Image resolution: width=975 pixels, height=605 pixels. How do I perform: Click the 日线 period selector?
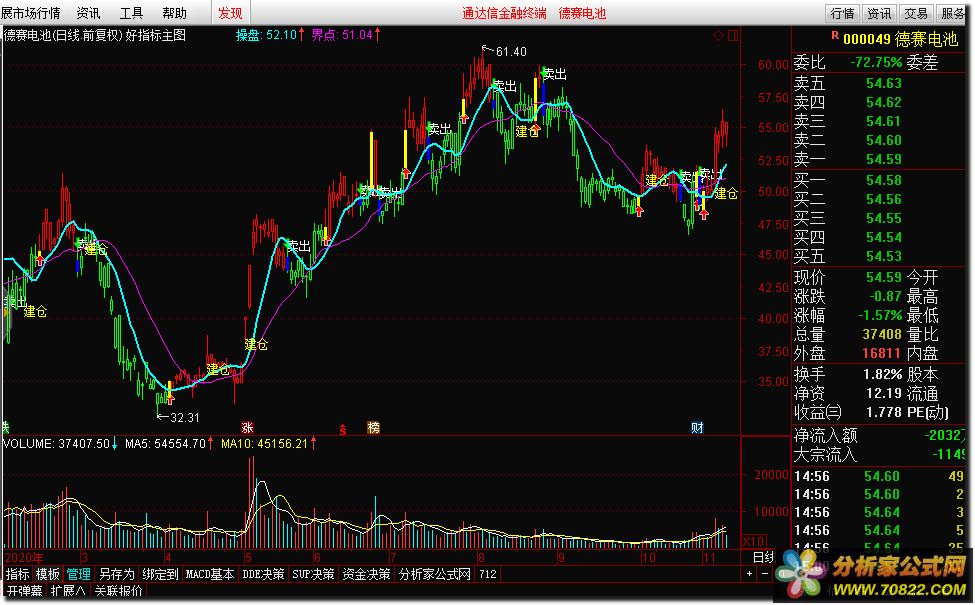(x=764, y=557)
